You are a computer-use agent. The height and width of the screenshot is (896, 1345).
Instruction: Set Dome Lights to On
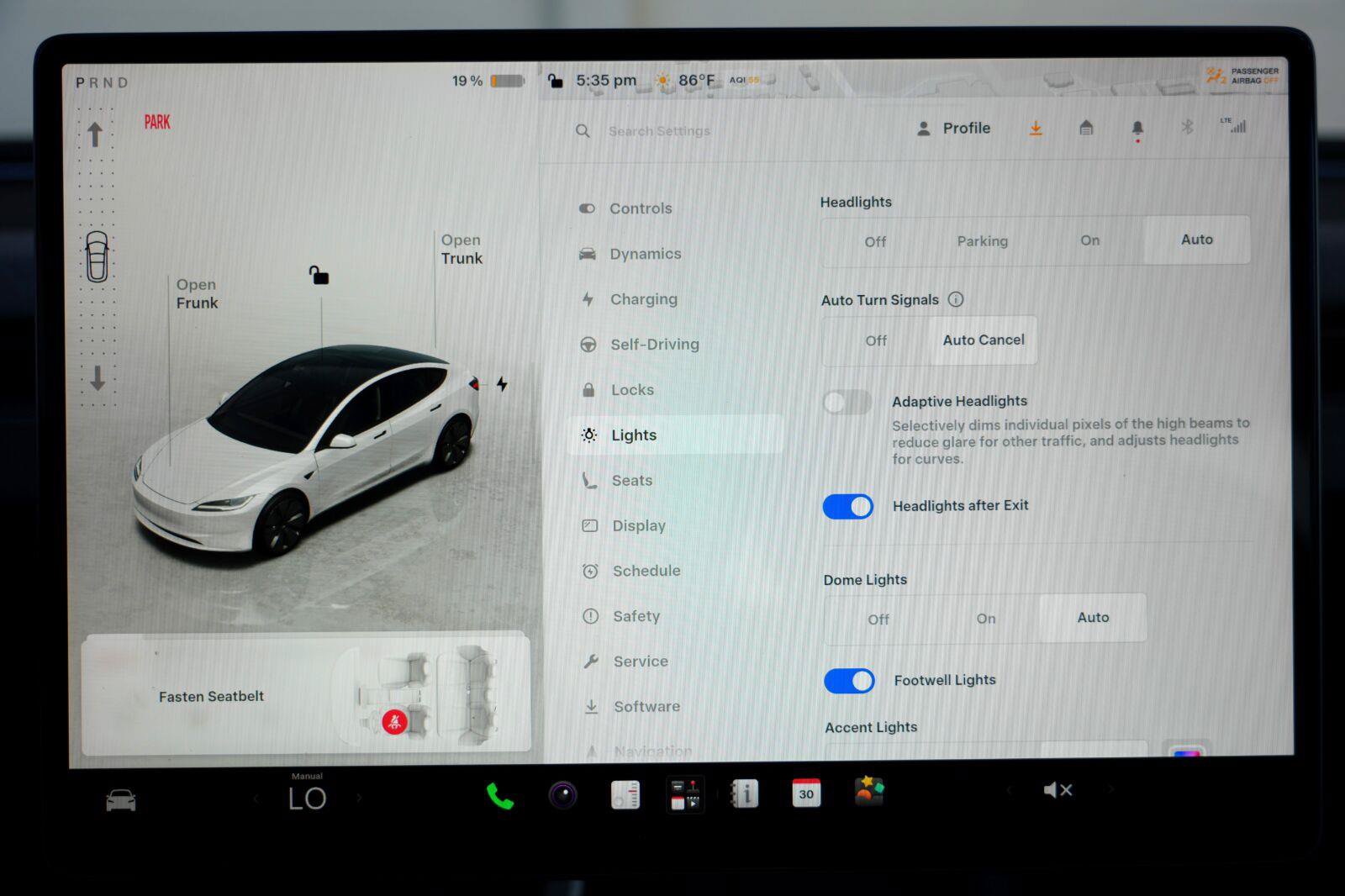pyautogui.click(x=986, y=619)
